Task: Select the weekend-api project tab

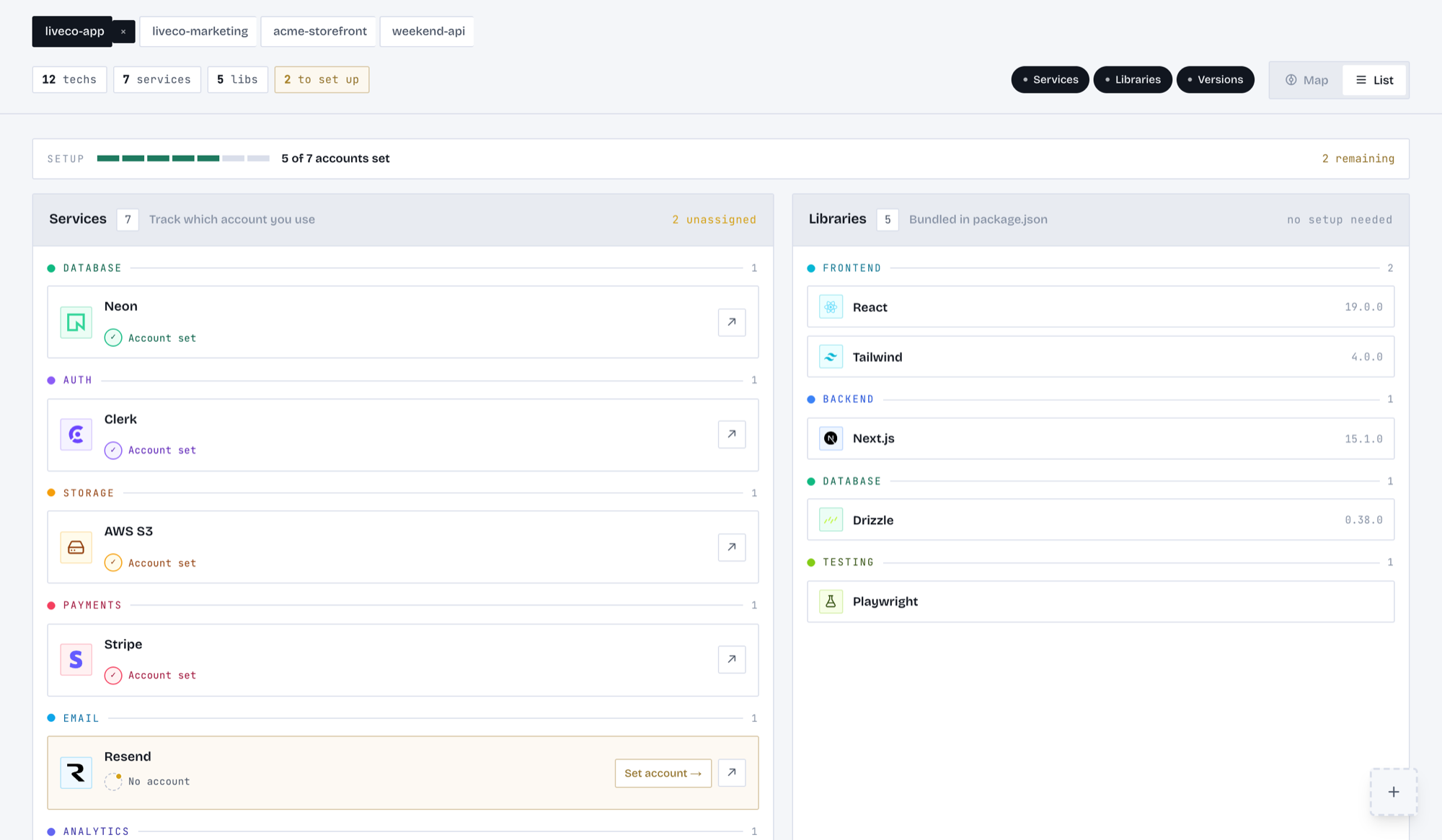Action: [428, 31]
